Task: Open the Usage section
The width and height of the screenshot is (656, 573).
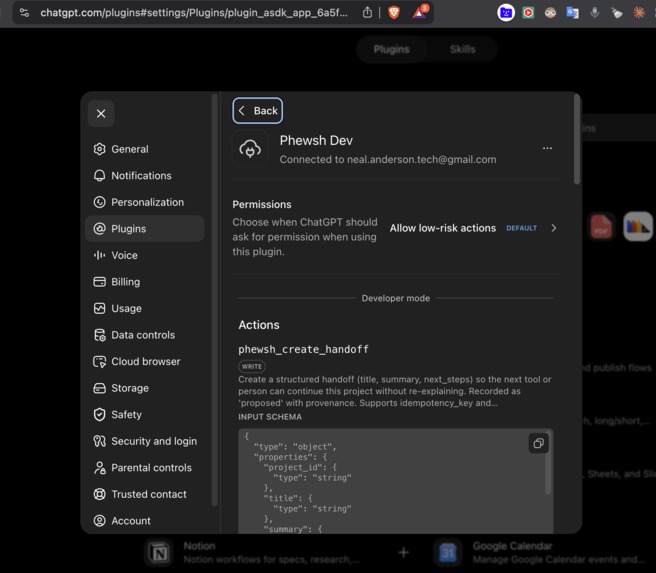Action: [144, 309]
